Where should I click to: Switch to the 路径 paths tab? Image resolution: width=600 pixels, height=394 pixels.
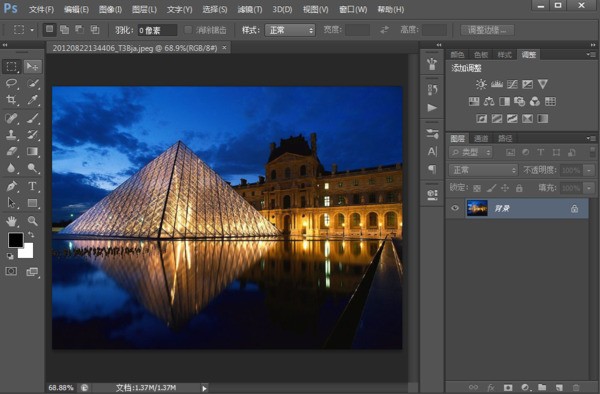(x=505, y=138)
